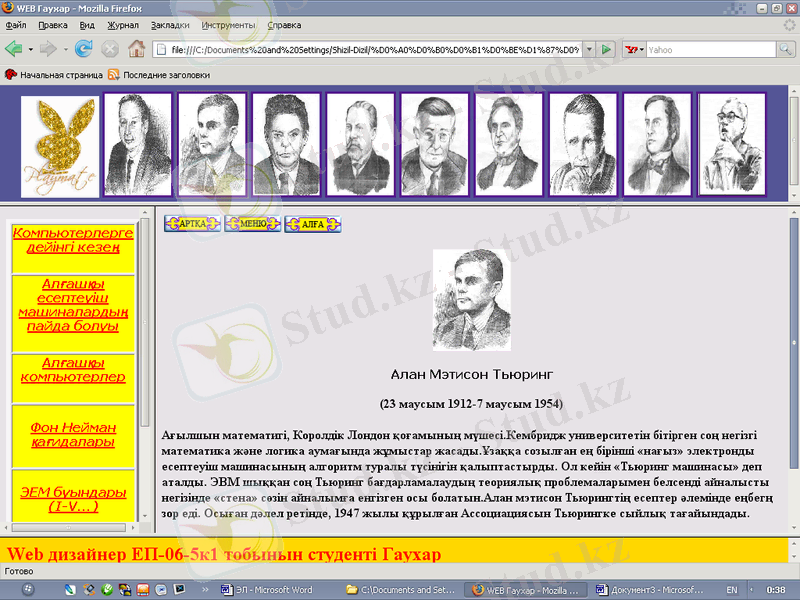Image resolution: width=800 pixels, height=600 pixels.
Task: Select the bearded man portrait in banner
Action: coord(360,144)
